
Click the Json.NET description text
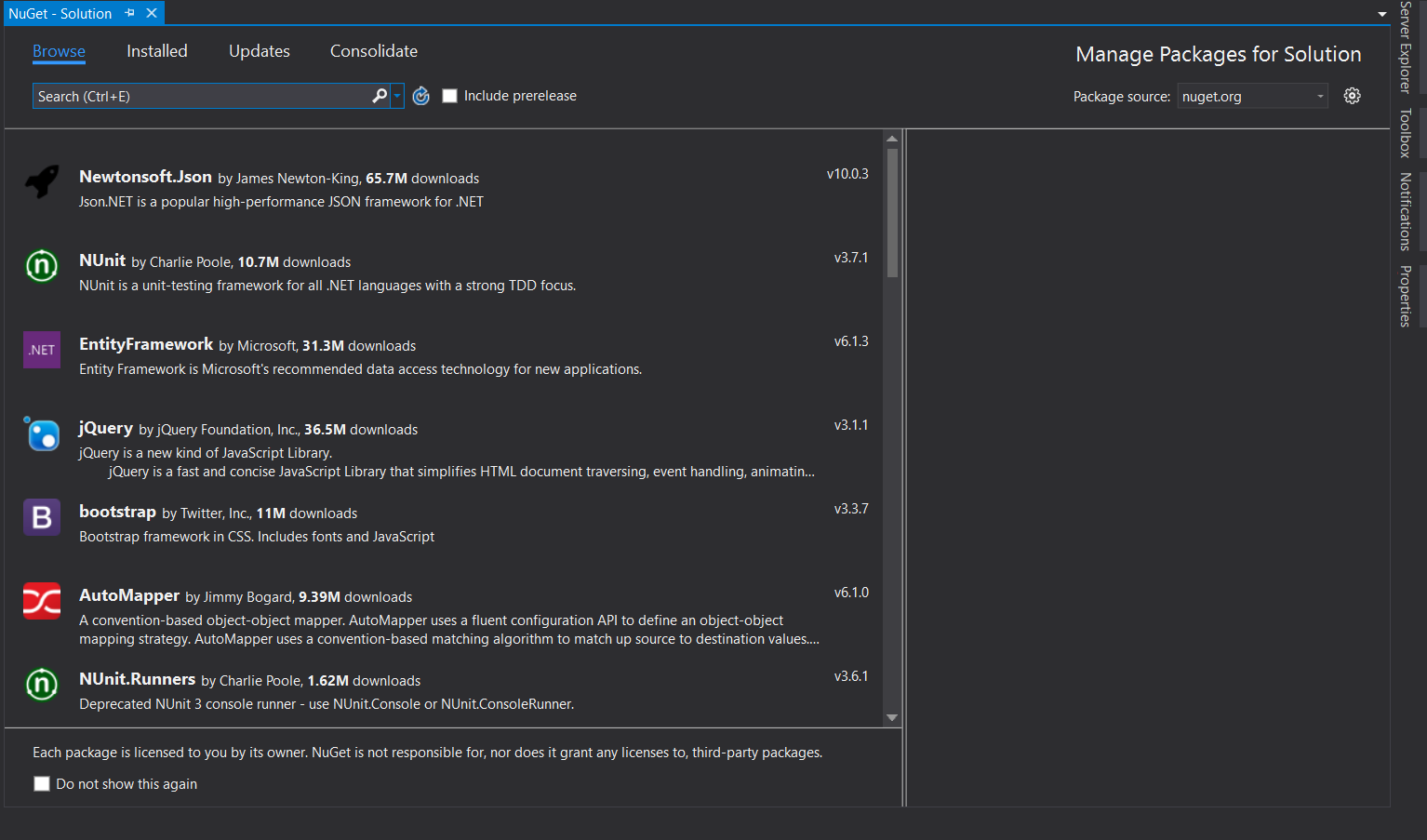(x=281, y=202)
